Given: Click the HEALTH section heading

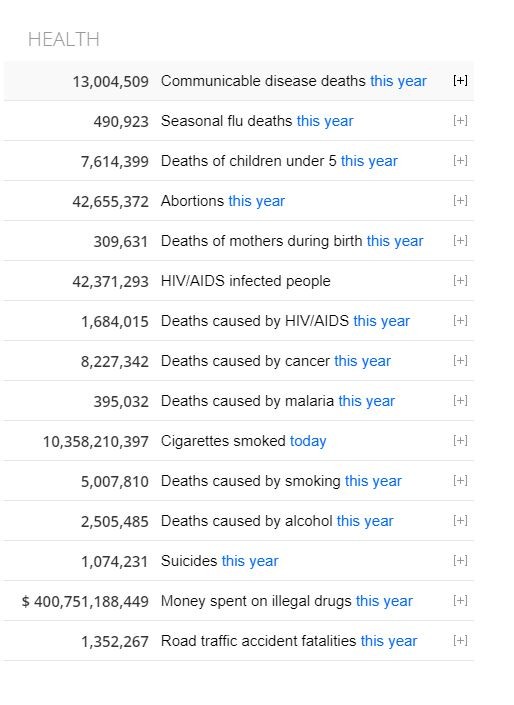Looking at the screenshot, I should click(x=63, y=40).
